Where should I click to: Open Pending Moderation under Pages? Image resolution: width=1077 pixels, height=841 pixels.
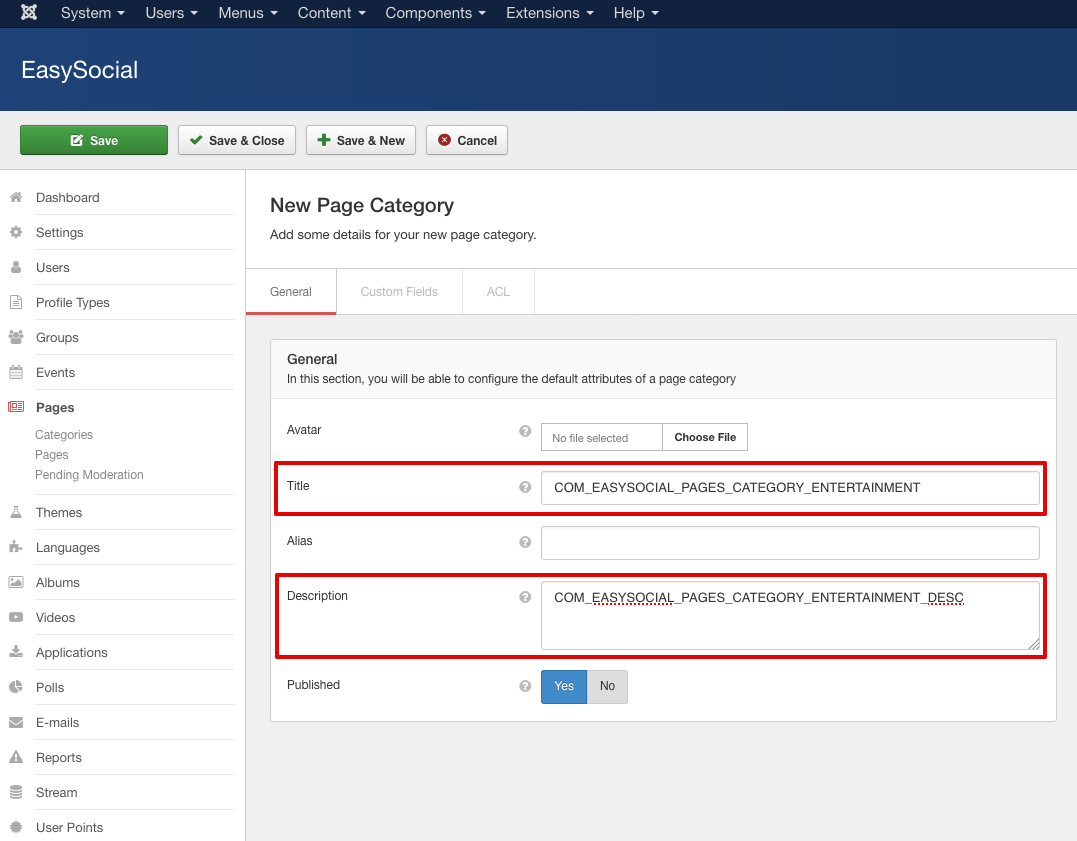point(89,475)
